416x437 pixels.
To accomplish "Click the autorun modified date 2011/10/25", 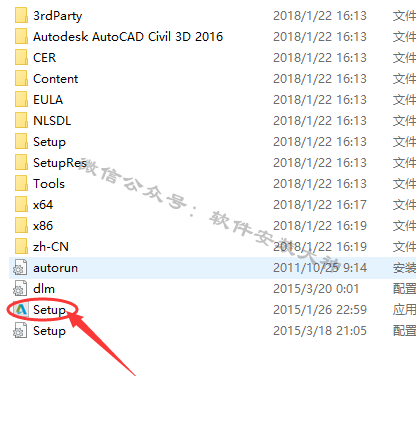I will (320, 268).
